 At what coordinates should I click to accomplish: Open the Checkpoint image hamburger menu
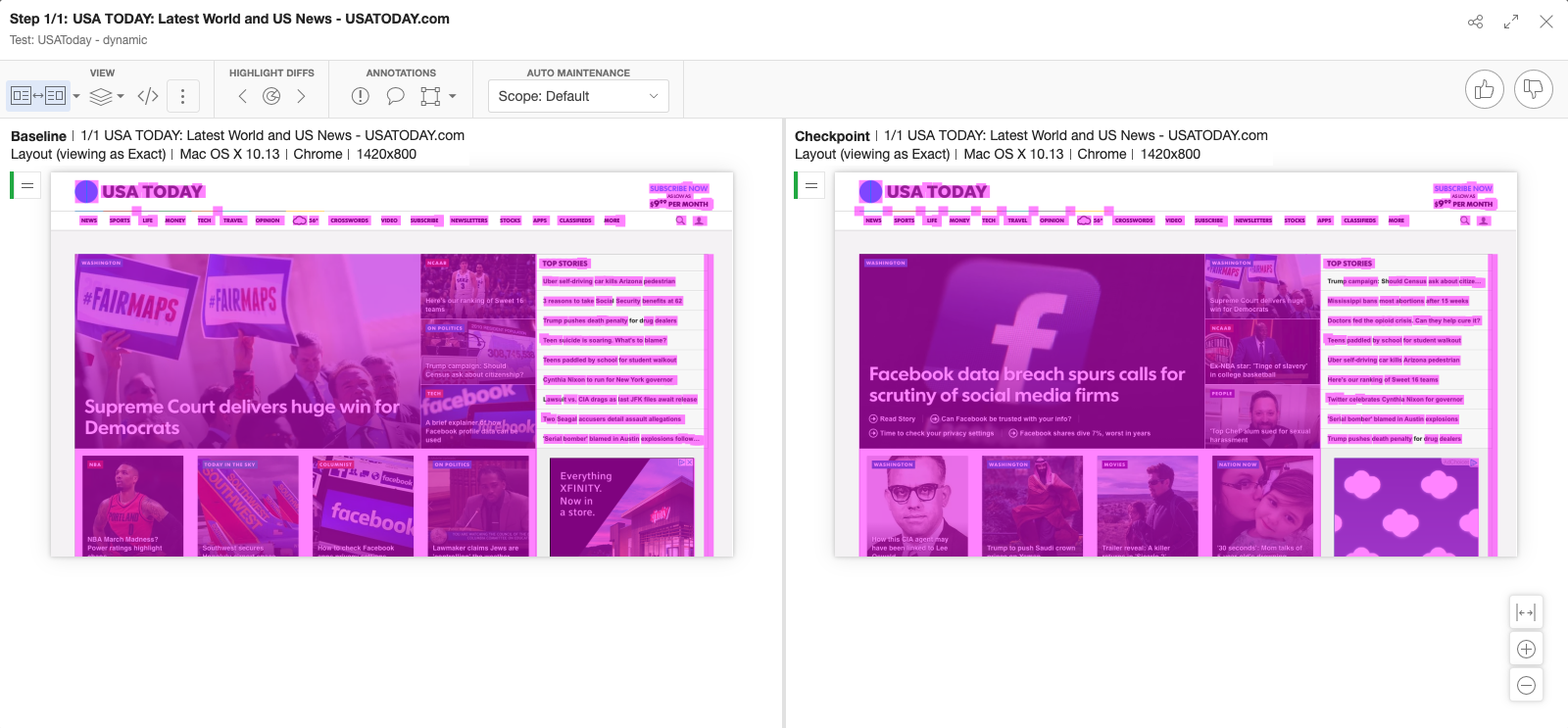pos(811,185)
